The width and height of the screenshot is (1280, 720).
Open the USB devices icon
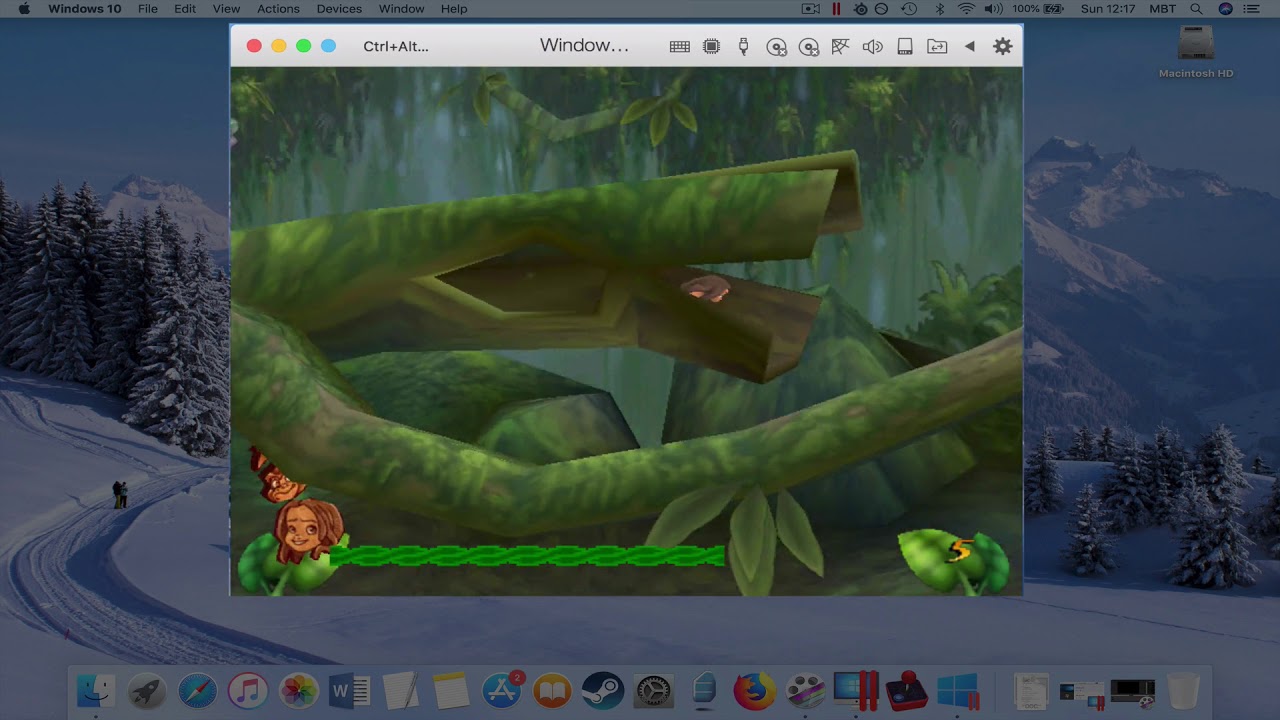(743, 46)
